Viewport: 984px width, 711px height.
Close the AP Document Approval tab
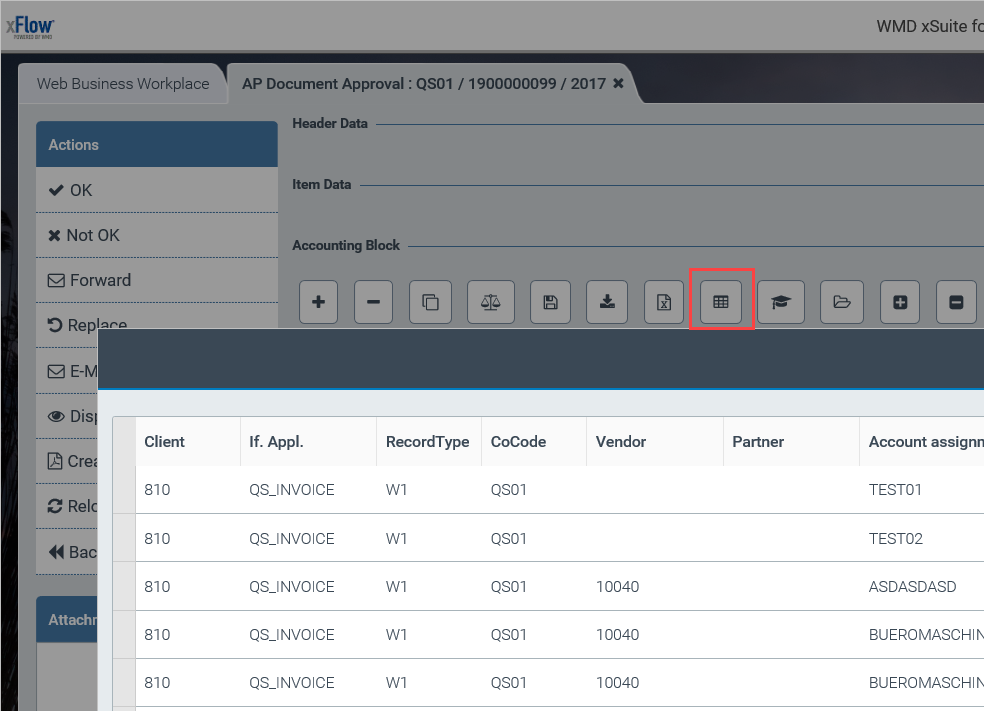point(618,84)
